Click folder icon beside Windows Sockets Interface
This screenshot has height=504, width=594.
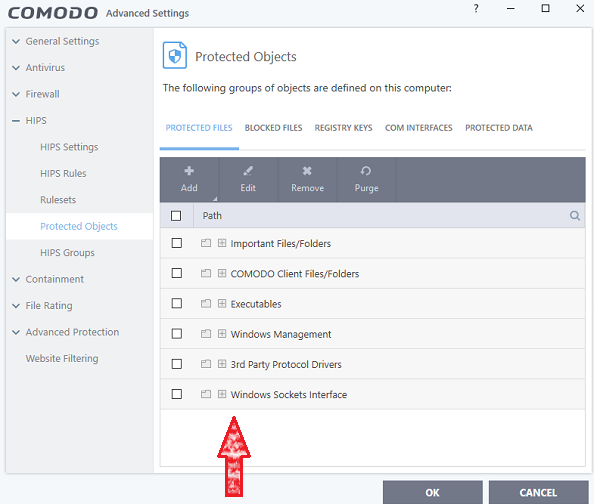click(206, 394)
